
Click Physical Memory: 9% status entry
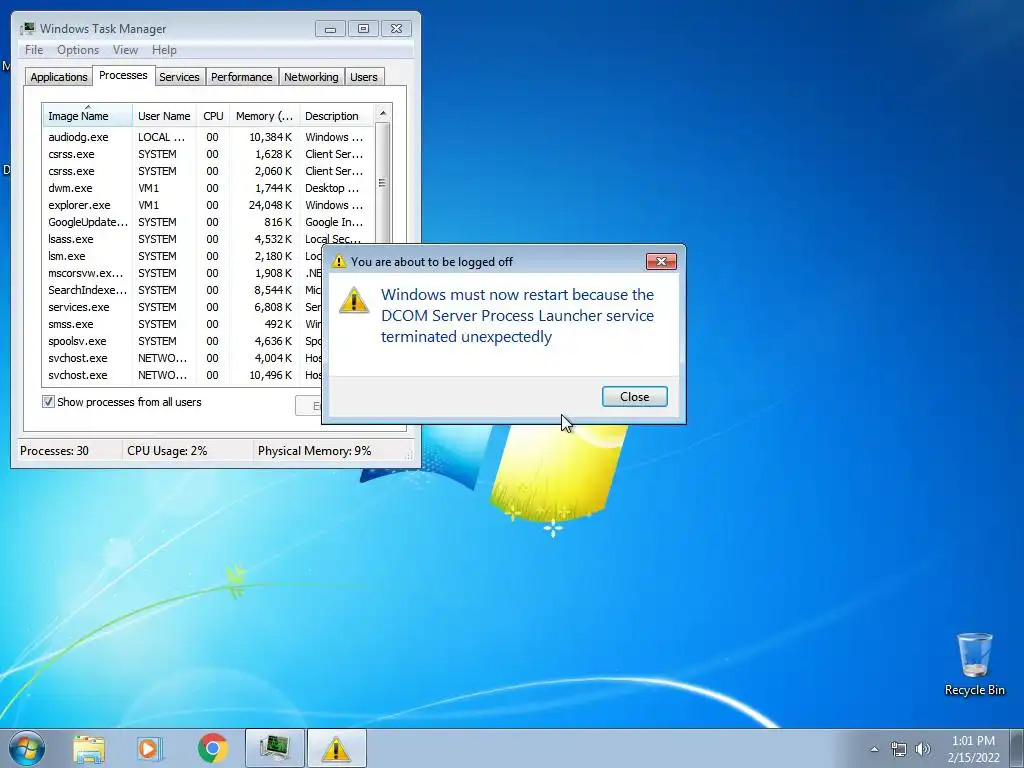[x=314, y=451]
